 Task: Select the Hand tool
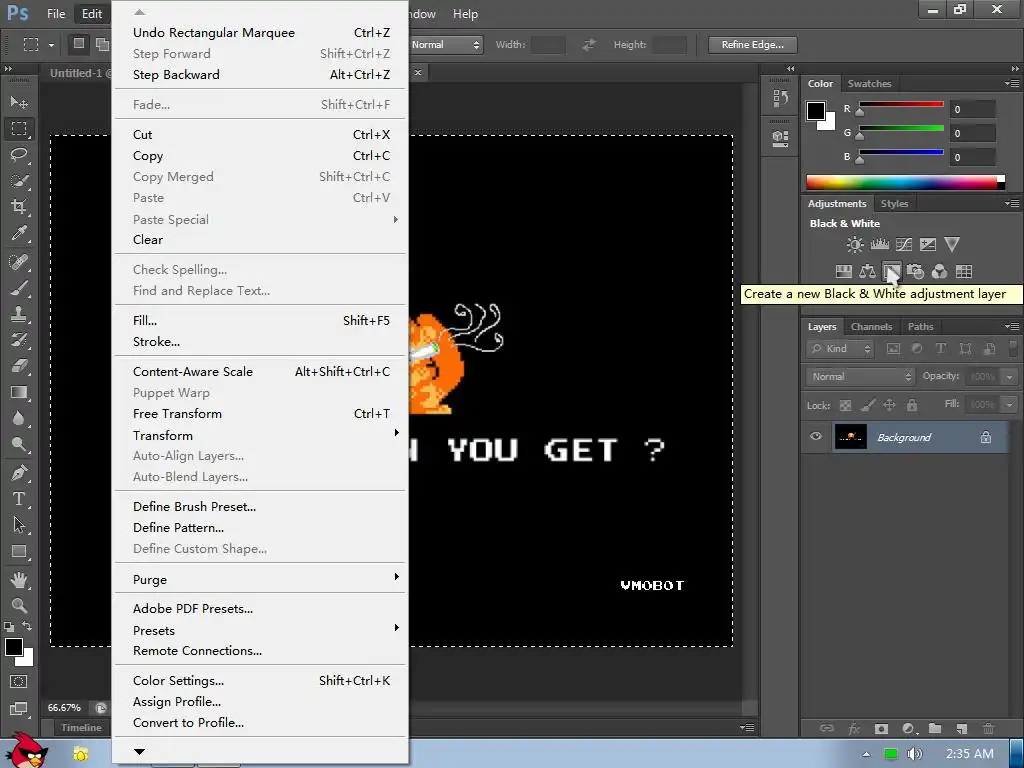19,579
